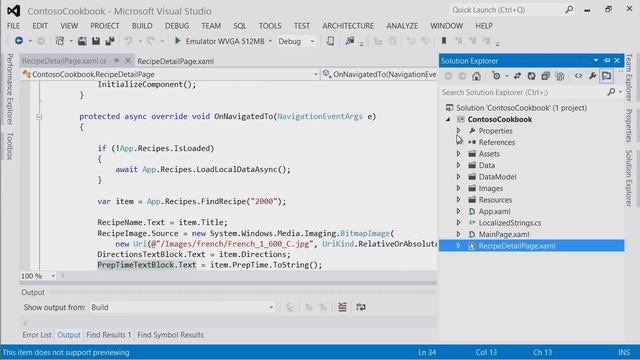The width and height of the screenshot is (640, 360).
Task: Select LocalizedStrings.cs in Solution Explorer
Action: point(510,223)
